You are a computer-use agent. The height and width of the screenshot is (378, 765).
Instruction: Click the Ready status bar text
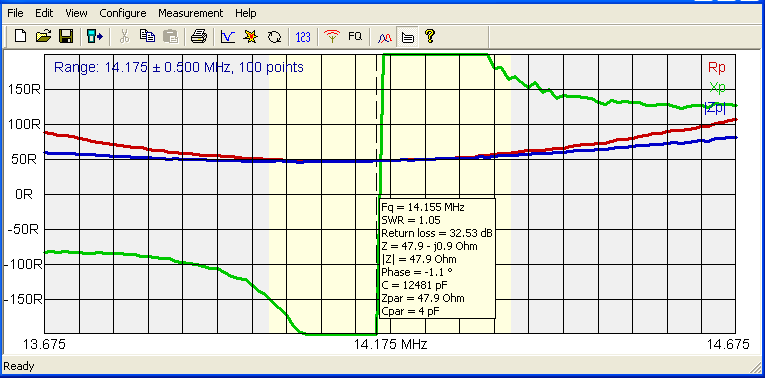point(18,366)
